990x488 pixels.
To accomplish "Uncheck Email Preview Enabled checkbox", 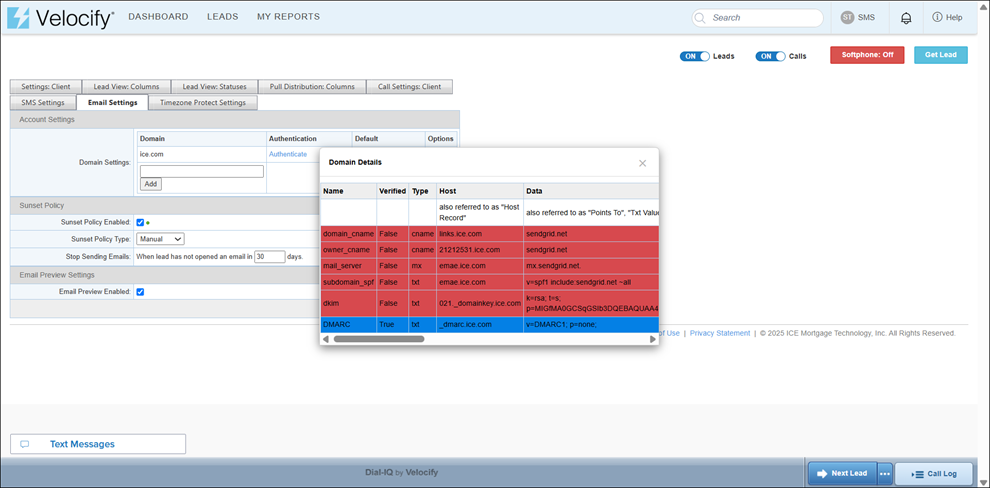I will [140, 292].
